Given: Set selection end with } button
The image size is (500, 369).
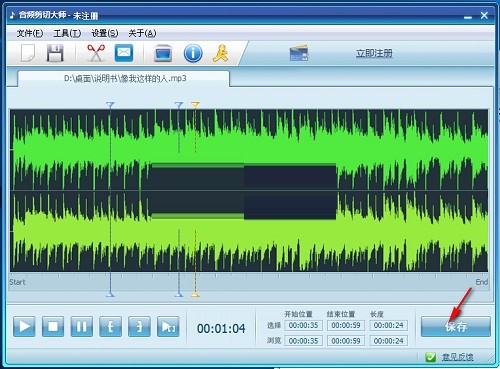Looking at the screenshot, I should pyautogui.click(x=139, y=326).
